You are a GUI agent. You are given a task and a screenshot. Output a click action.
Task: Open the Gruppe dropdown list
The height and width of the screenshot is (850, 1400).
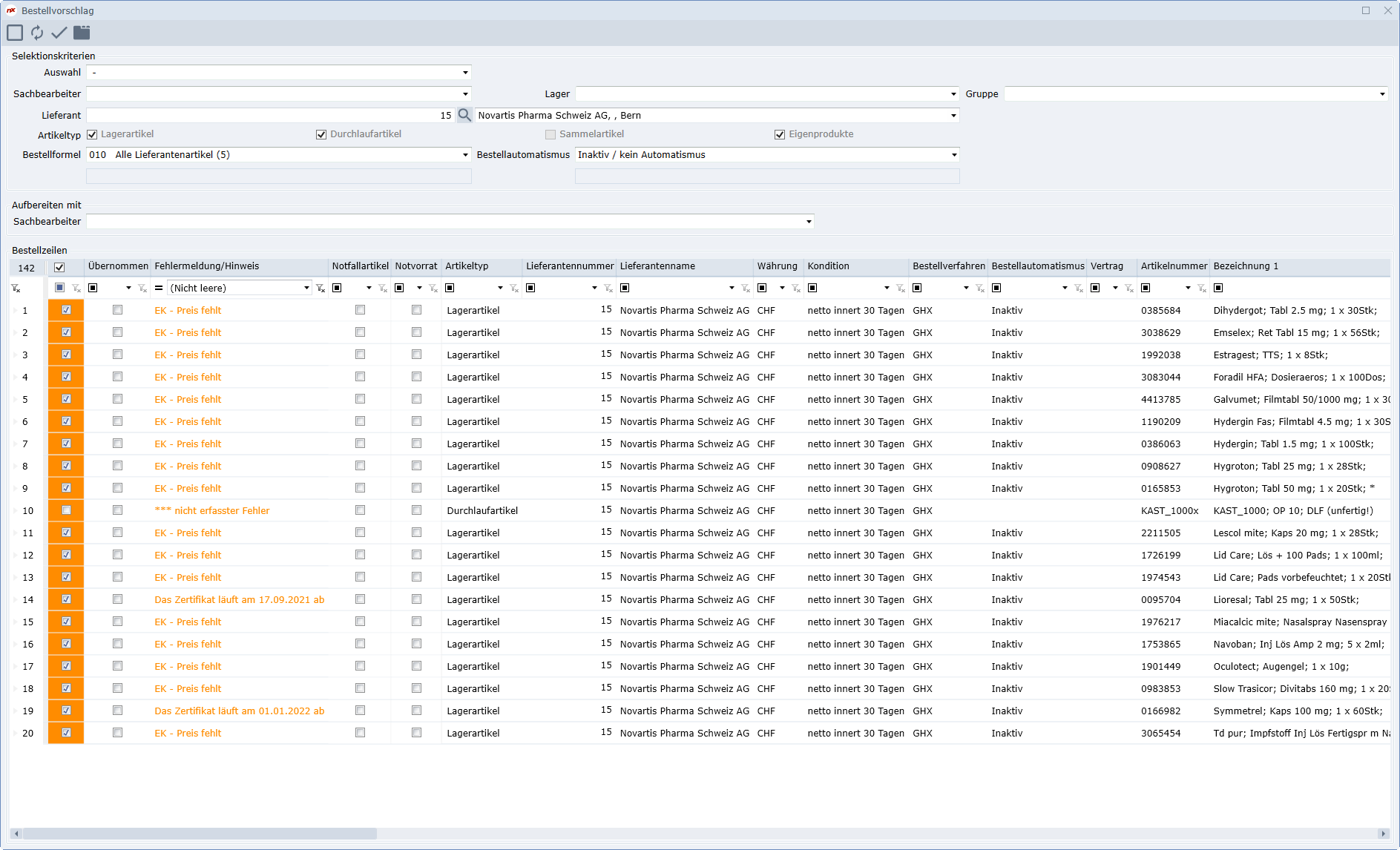(x=1382, y=94)
